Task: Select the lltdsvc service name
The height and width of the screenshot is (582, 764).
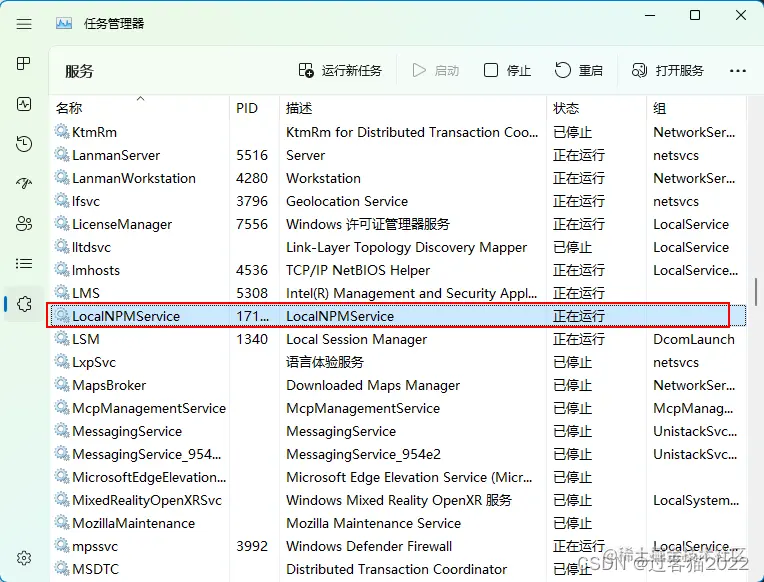Action: tap(91, 247)
